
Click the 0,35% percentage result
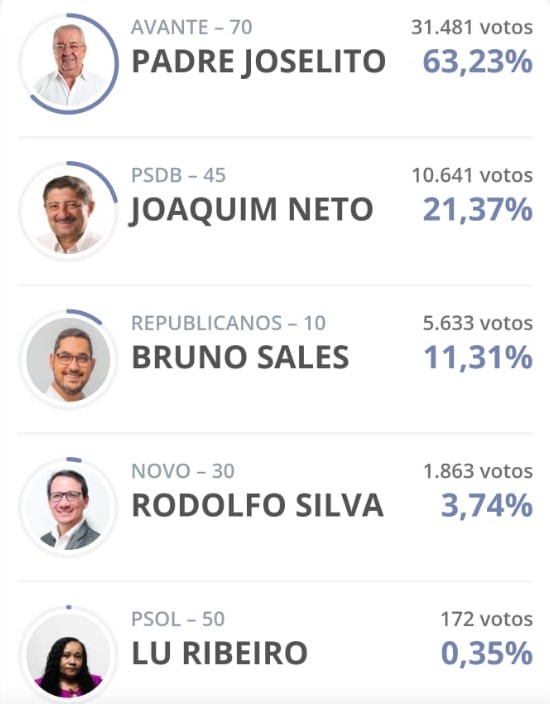tap(487, 653)
